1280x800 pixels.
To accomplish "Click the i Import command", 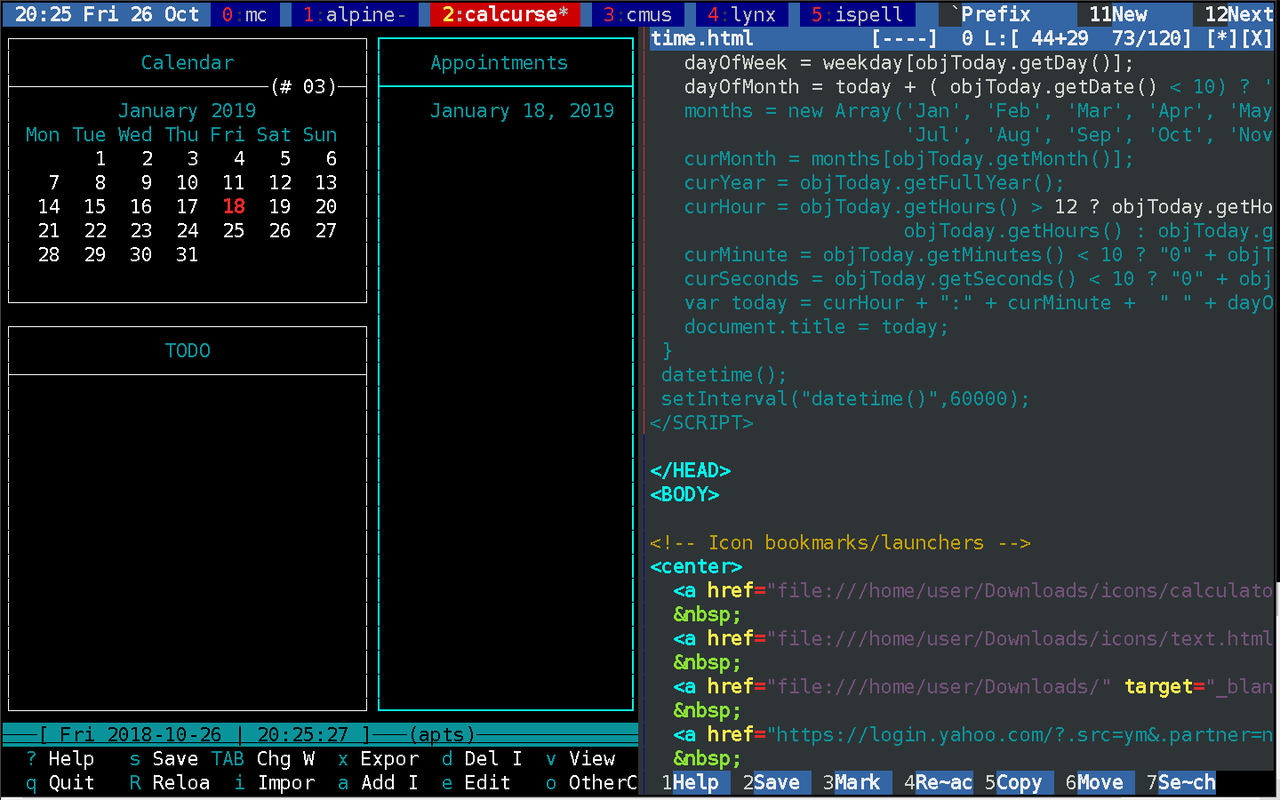I will click(274, 782).
